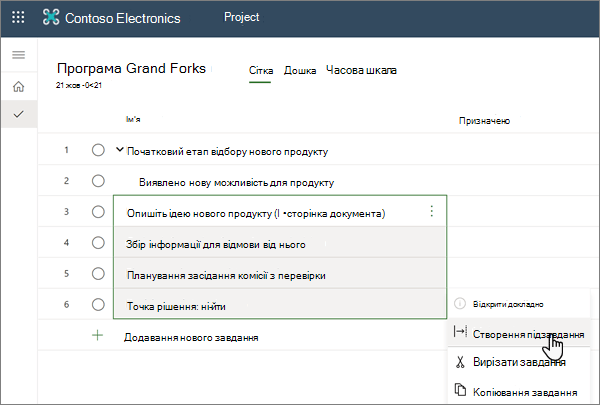Switch to the Дошка tab

click(x=300, y=70)
